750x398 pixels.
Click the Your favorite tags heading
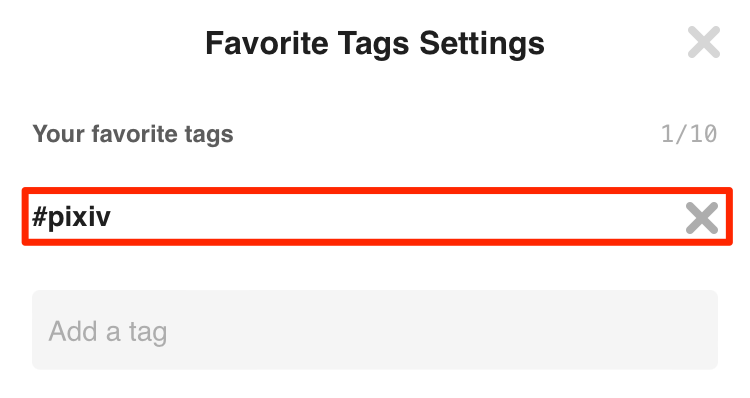tap(133, 134)
